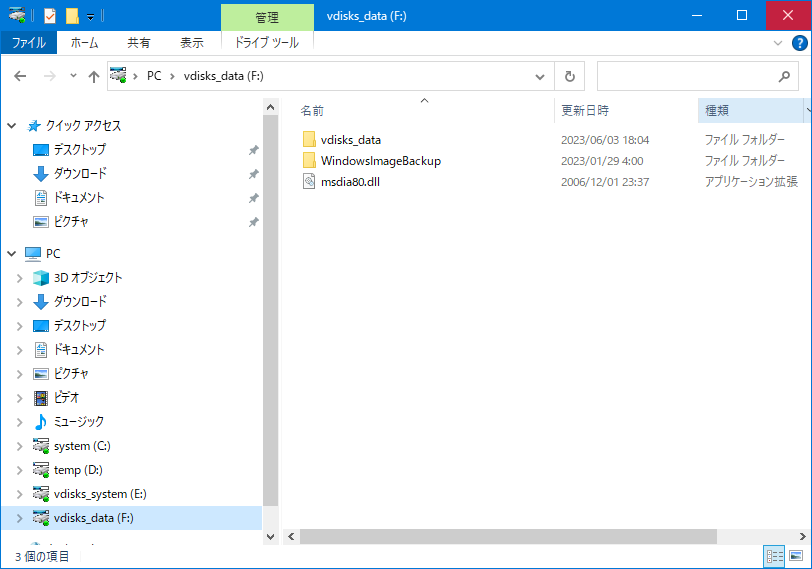Open pinned デスクトップ under Quick Access
The height and width of the screenshot is (569, 812).
(x=80, y=150)
